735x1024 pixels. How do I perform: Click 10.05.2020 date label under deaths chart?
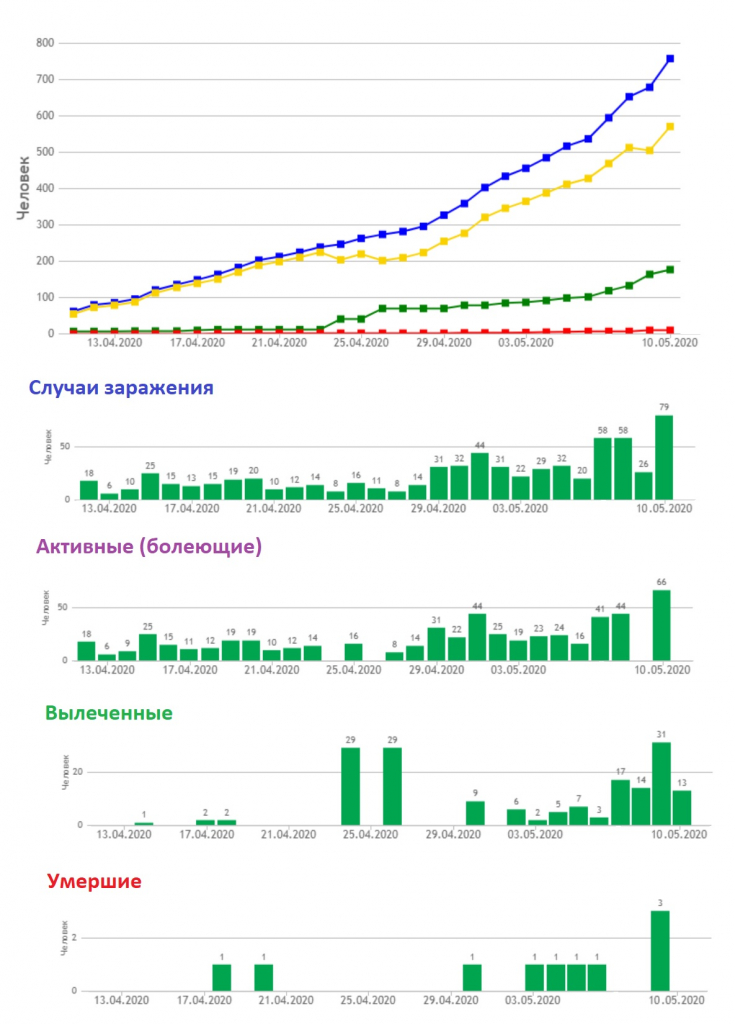click(x=678, y=1000)
